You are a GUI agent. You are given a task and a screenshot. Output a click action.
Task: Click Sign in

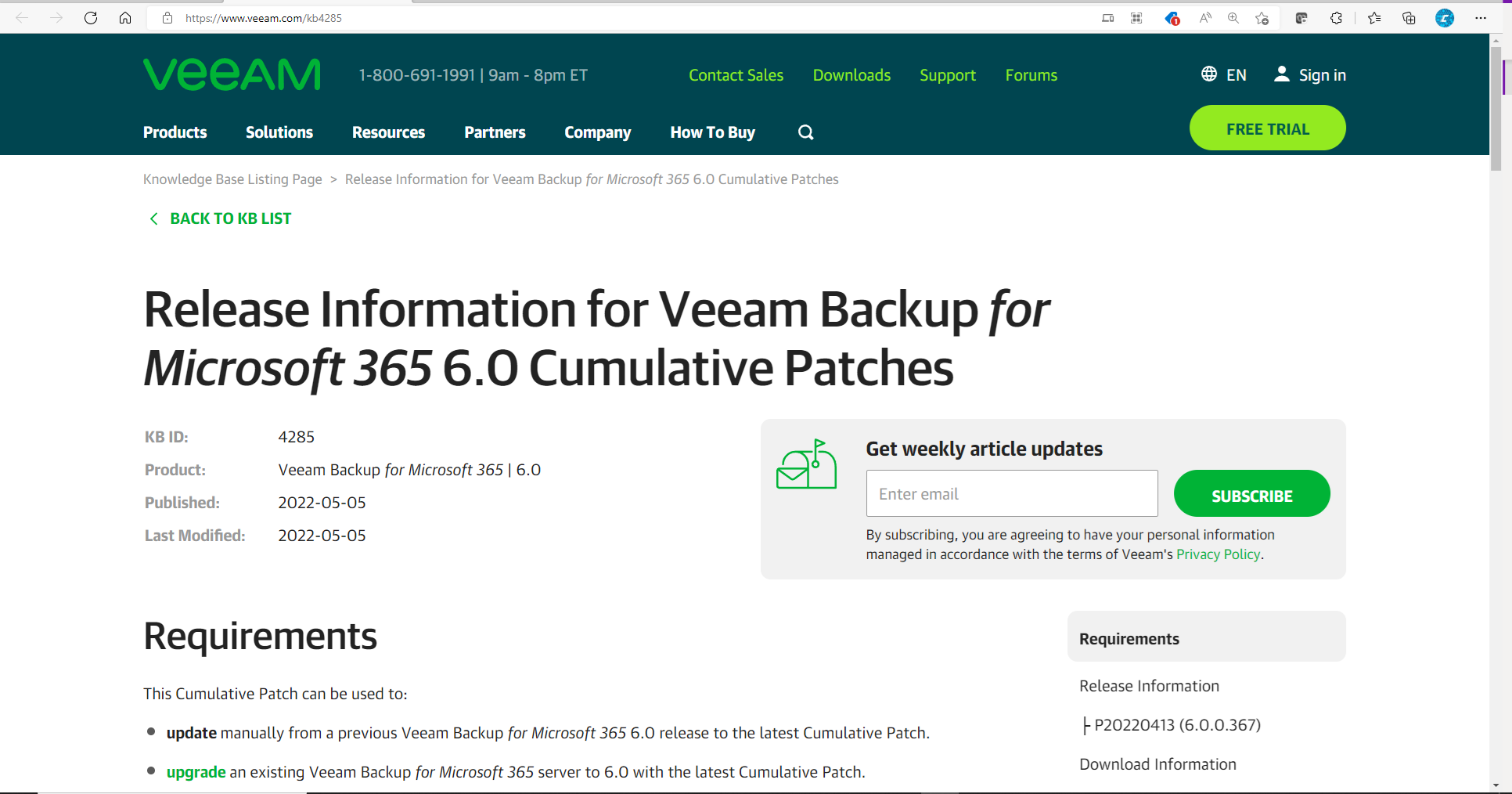(1323, 75)
